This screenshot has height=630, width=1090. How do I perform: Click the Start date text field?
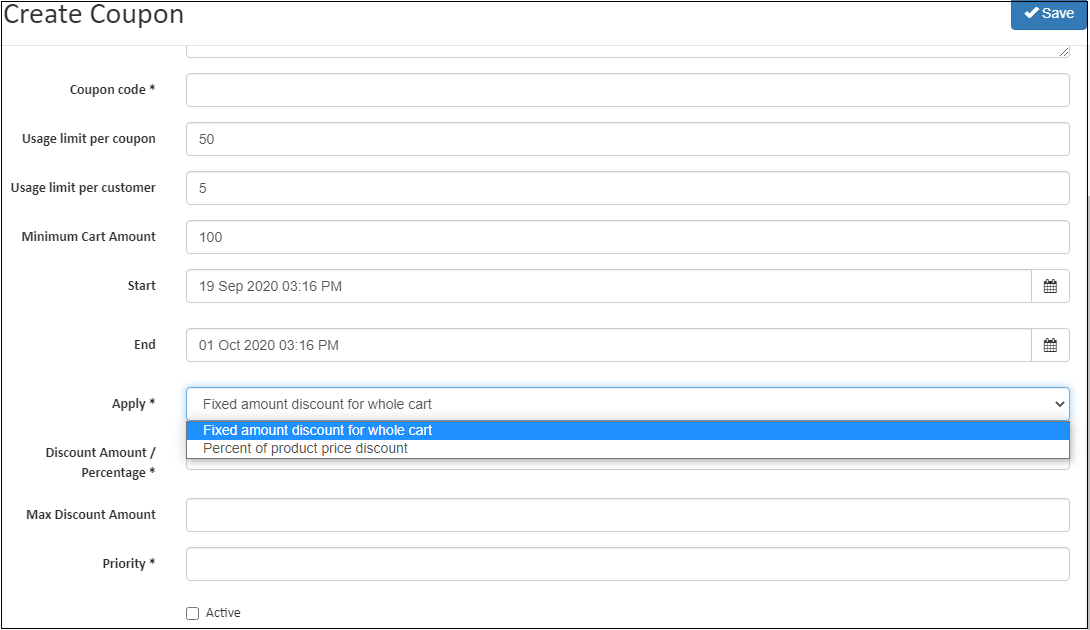point(608,286)
